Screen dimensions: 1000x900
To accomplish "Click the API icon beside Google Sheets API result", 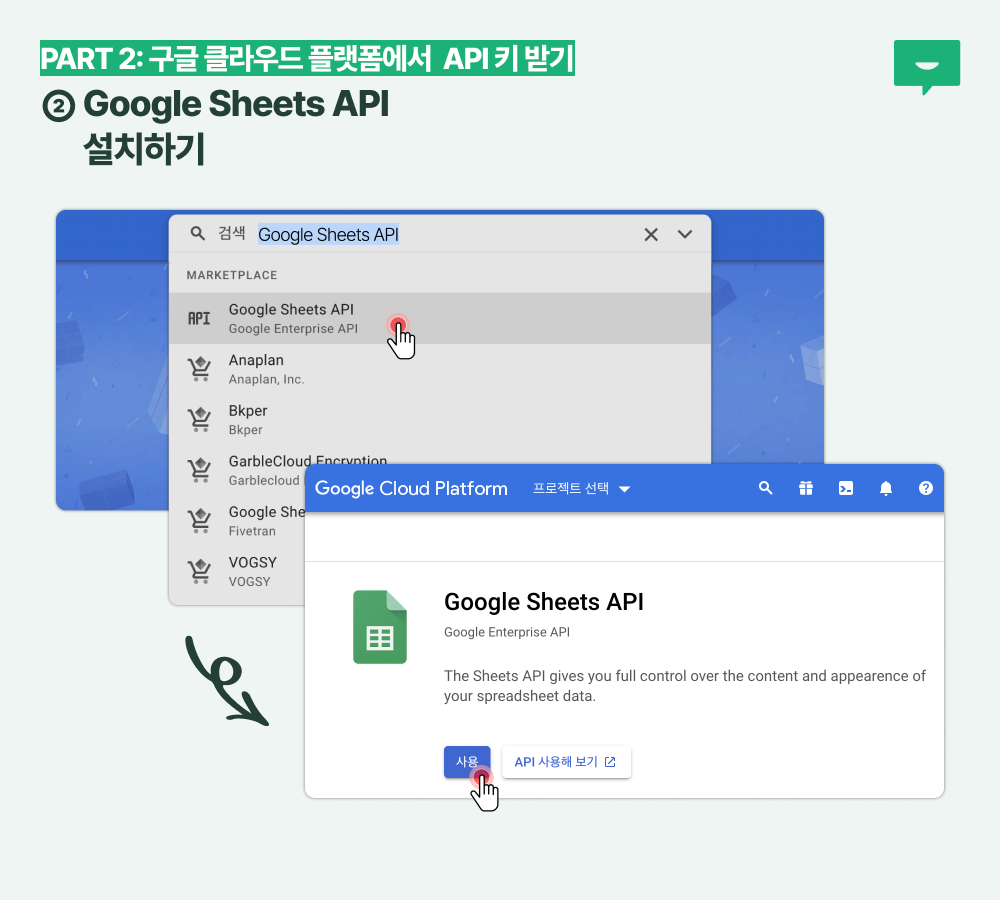I will (x=199, y=318).
